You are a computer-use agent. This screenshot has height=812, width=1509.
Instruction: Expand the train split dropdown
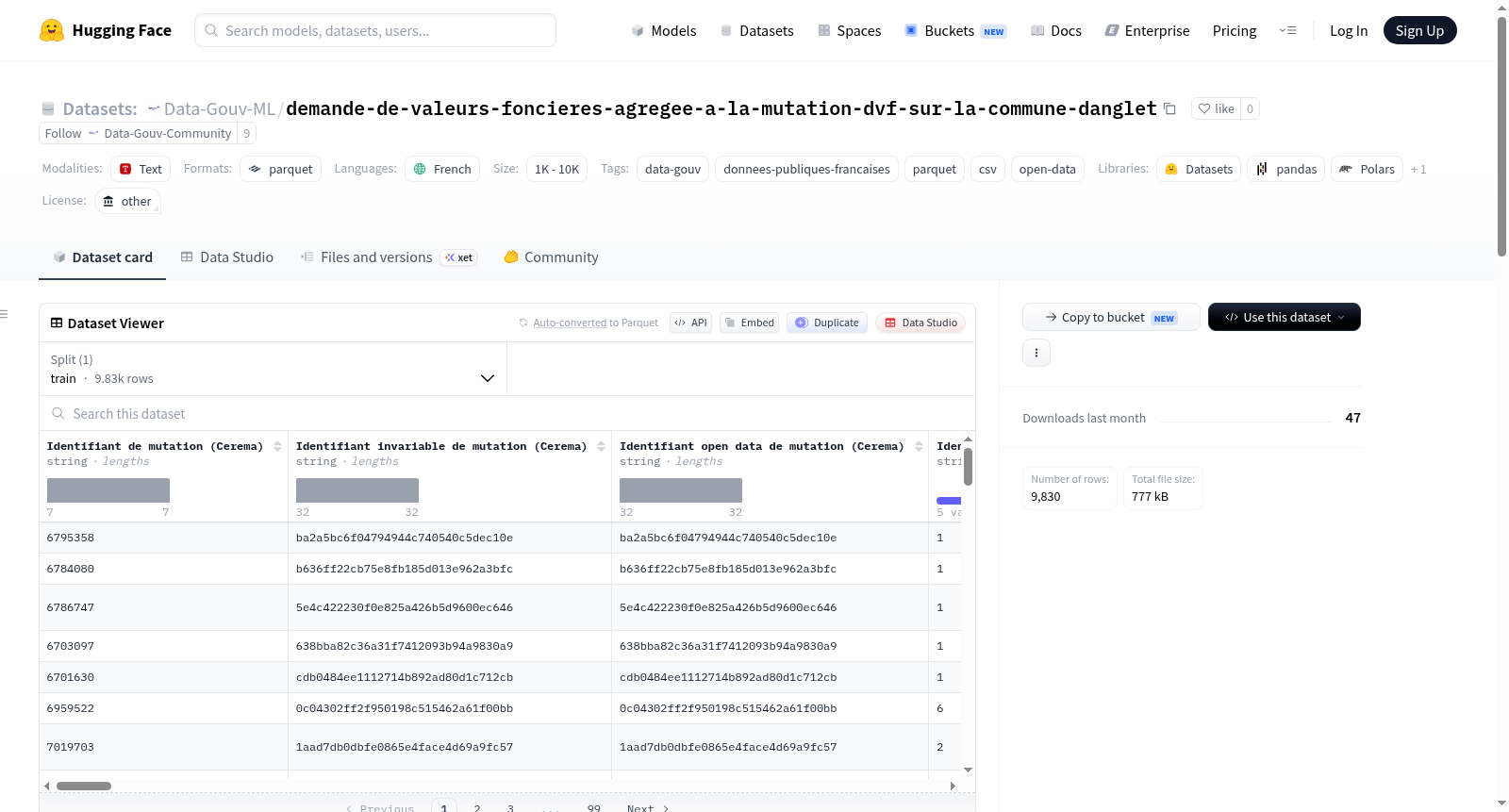pos(273,369)
